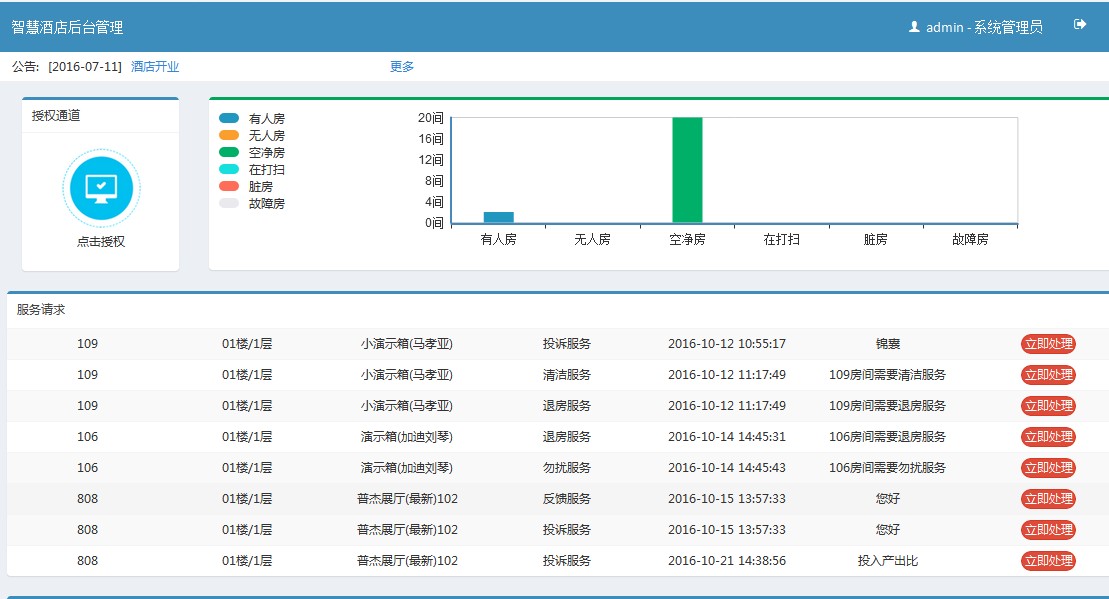This screenshot has height=599, width=1109.
Task: Click 立即处理 for 109 清洁服务 request
Action: (1048, 375)
